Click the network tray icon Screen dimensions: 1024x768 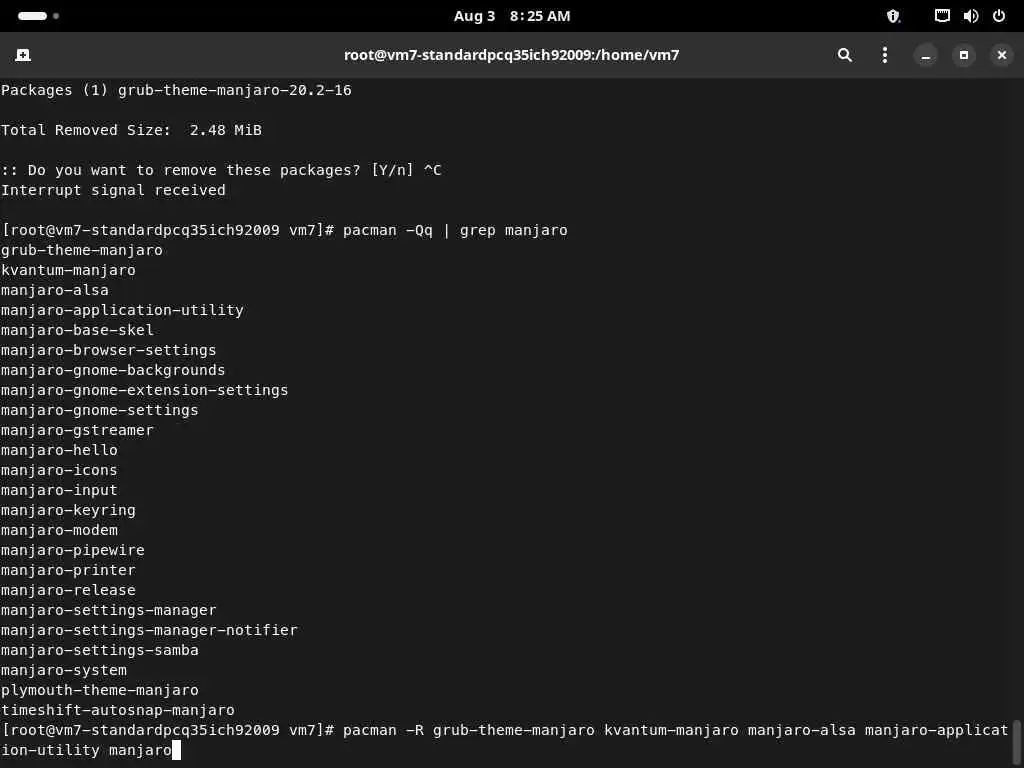coord(942,16)
